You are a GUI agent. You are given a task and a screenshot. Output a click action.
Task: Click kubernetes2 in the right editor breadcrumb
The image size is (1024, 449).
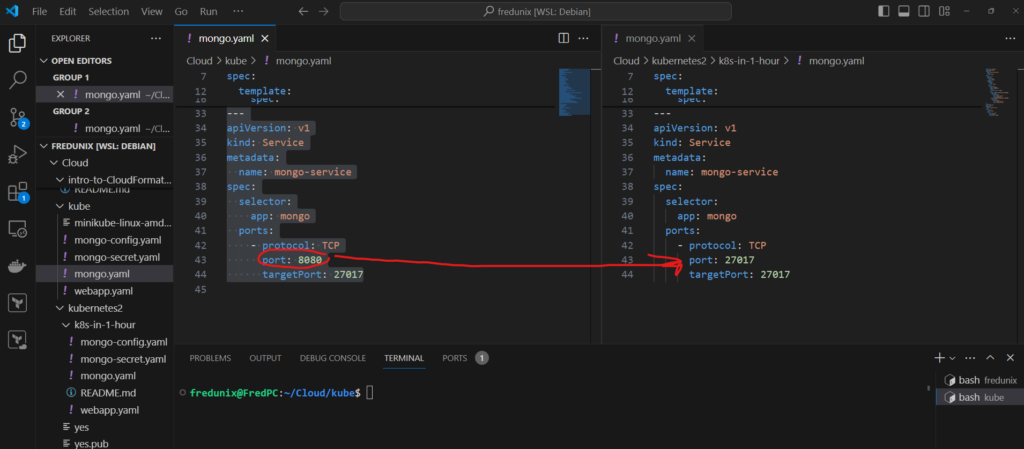679,61
